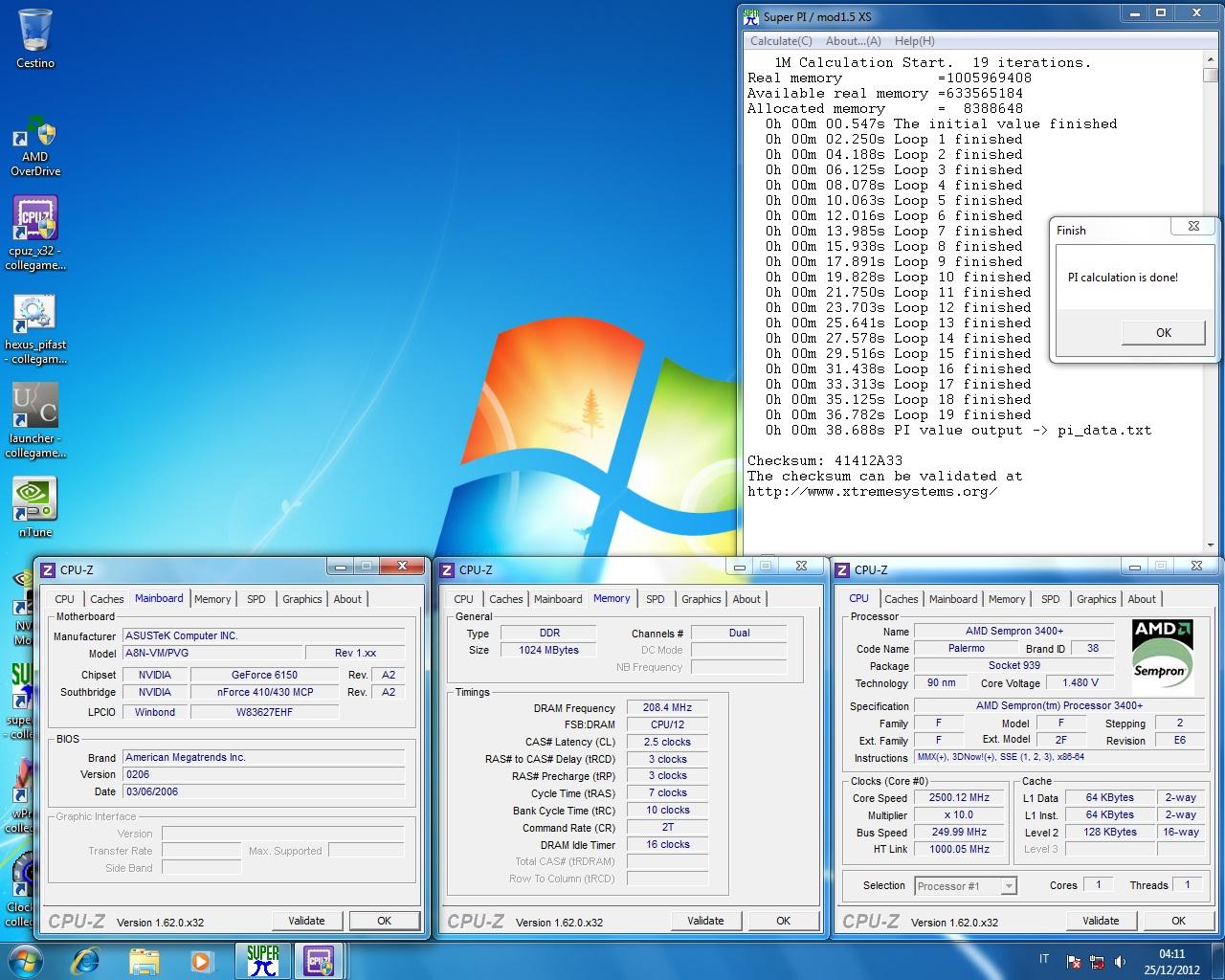Open the Calculate(C) menu in Super PI

pyautogui.click(x=781, y=41)
